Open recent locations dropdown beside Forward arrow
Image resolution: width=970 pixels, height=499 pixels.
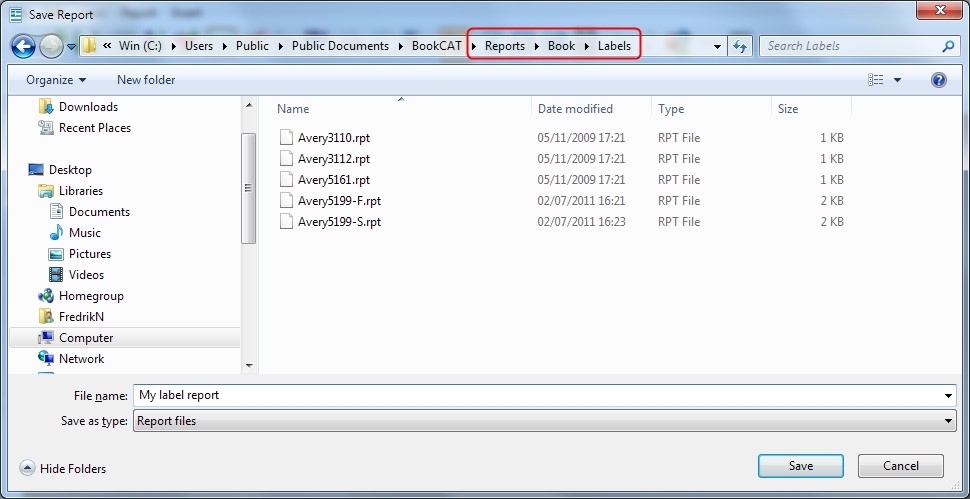[71, 46]
